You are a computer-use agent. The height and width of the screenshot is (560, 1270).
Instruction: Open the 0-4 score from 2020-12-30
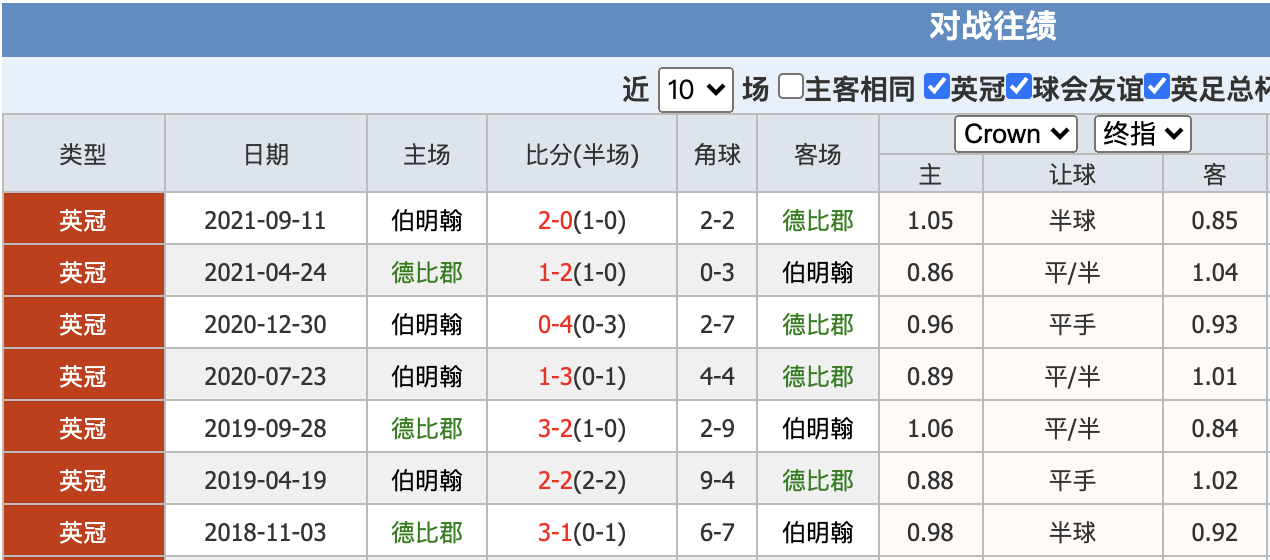(x=555, y=324)
